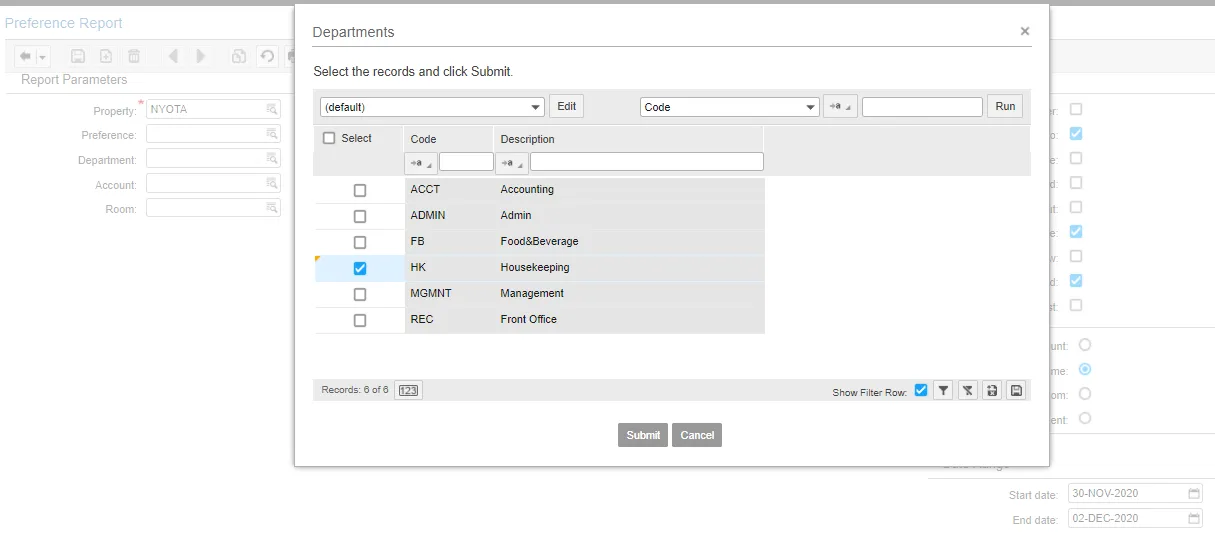Select the Housekeeping description cell
The height and width of the screenshot is (538, 1215).
[630, 267]
